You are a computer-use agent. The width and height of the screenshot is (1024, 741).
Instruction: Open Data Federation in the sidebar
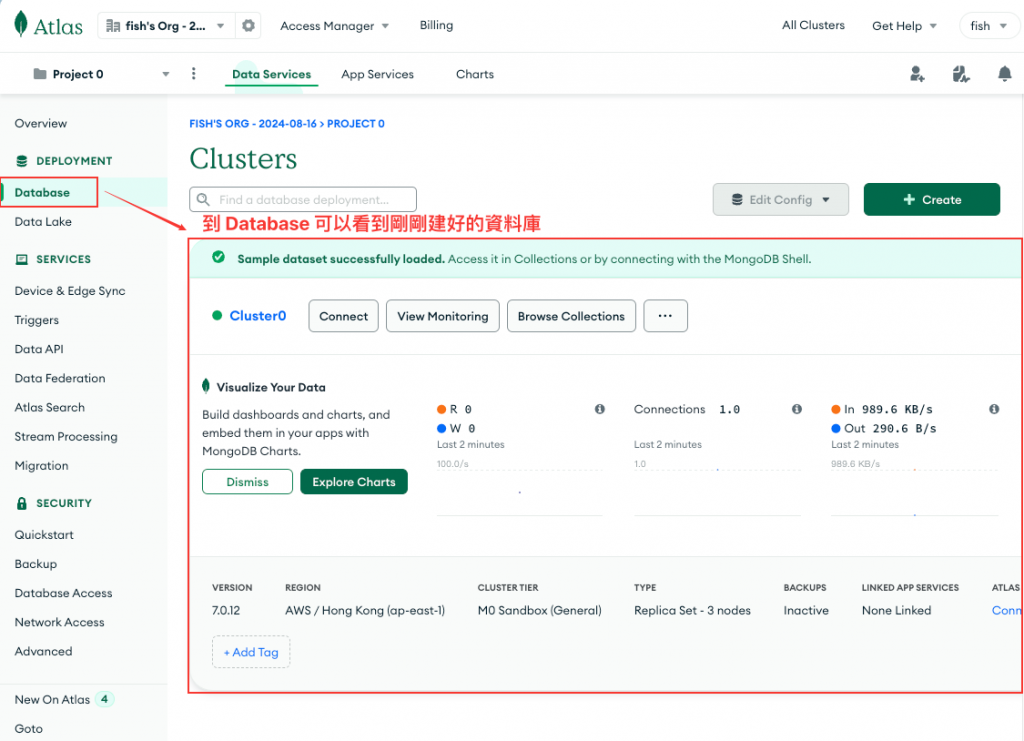[59, 378]
